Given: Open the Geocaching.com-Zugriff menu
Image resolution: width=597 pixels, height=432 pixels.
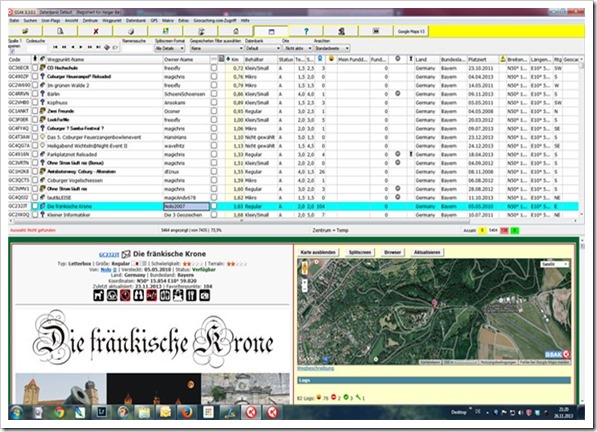Looking at the screenshot, I should [215, 21].
